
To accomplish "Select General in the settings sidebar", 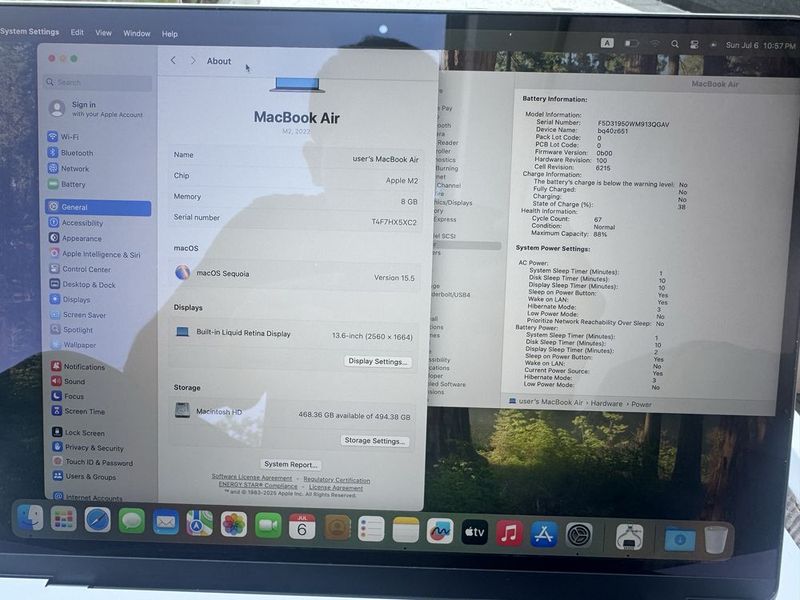I will click(98, 207).
